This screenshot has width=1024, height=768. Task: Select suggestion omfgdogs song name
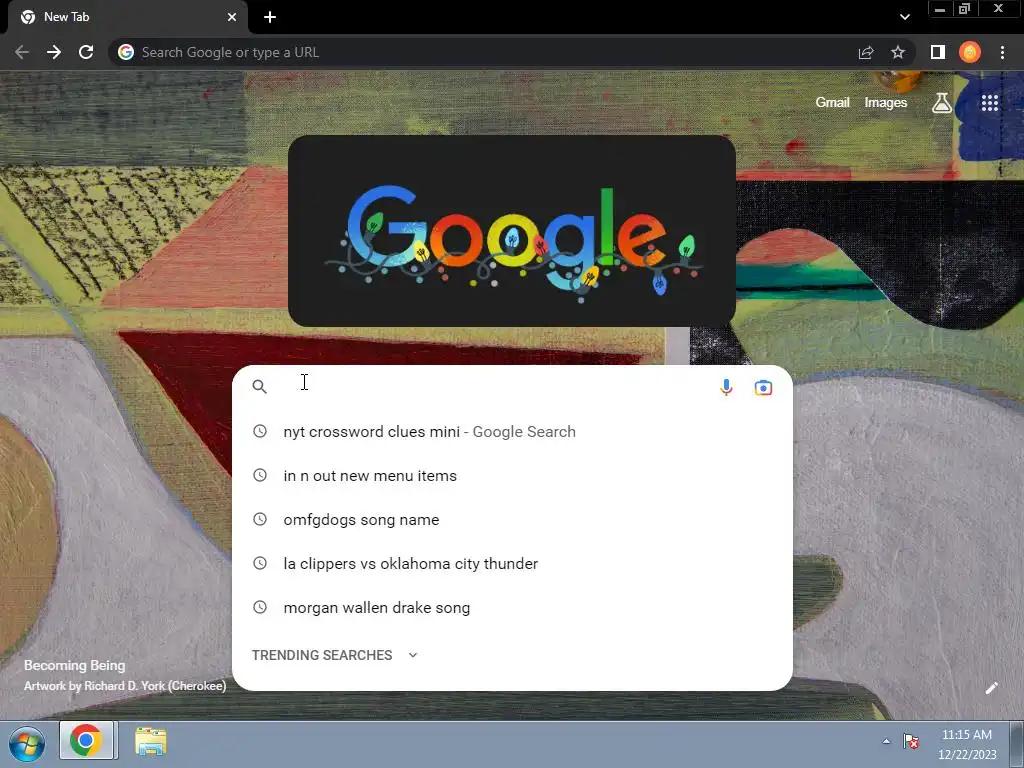click(x=512, y=520)
